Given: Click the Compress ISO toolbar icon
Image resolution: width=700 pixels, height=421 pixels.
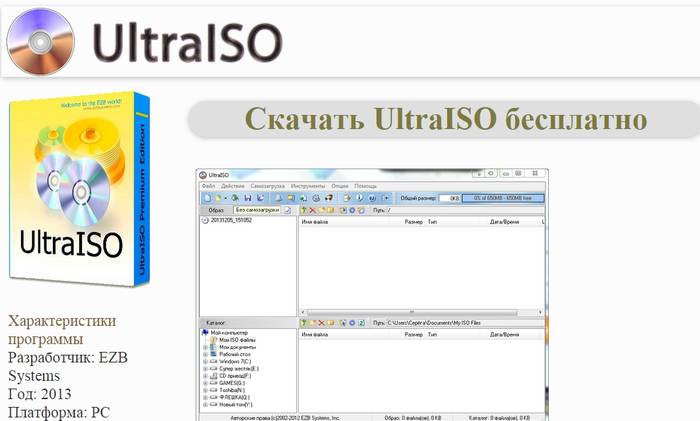Looking at the screenshot, I should pyautogui.click(x=304, y=198).
